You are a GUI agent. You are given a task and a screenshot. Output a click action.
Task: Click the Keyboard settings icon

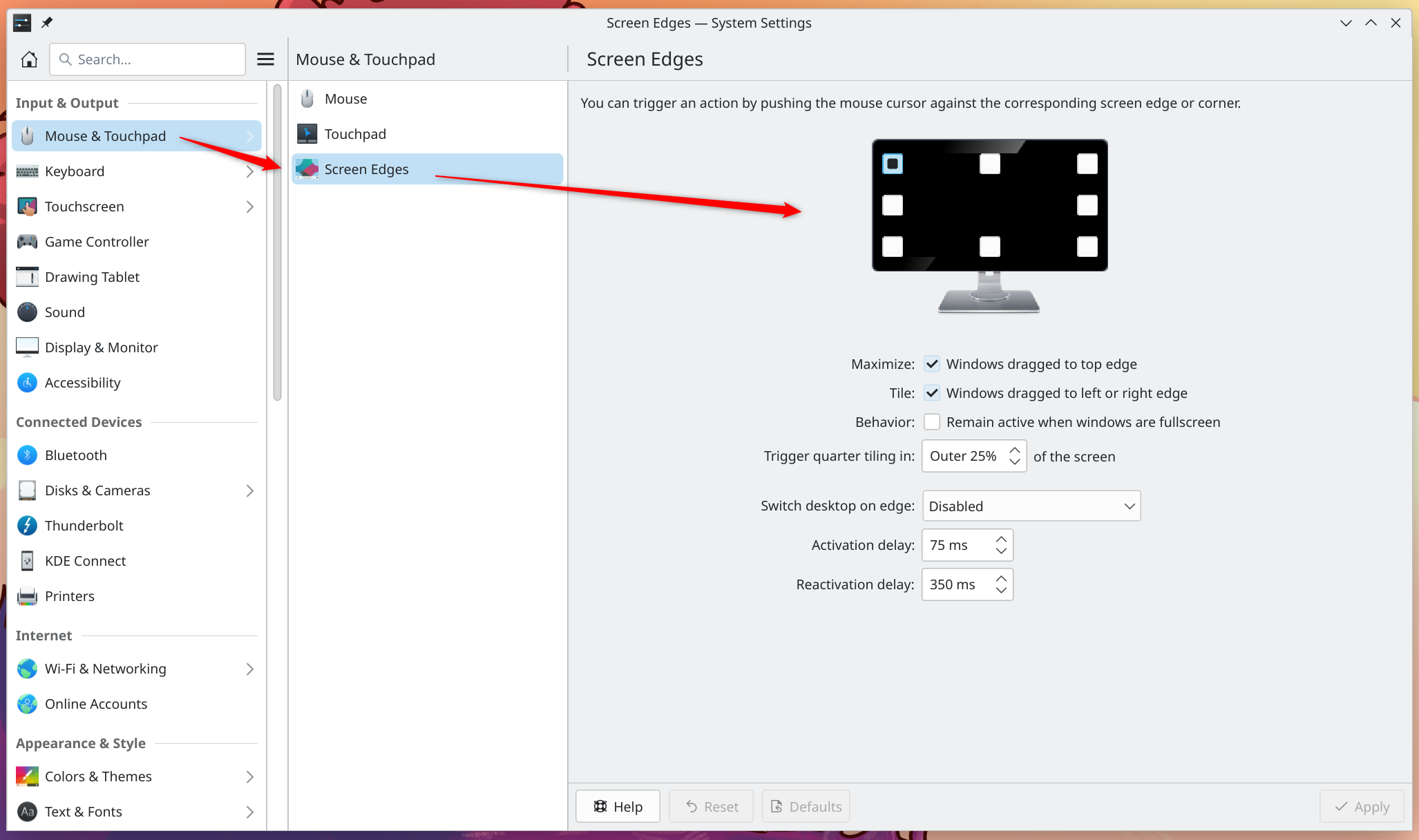[x=26, y=170]
